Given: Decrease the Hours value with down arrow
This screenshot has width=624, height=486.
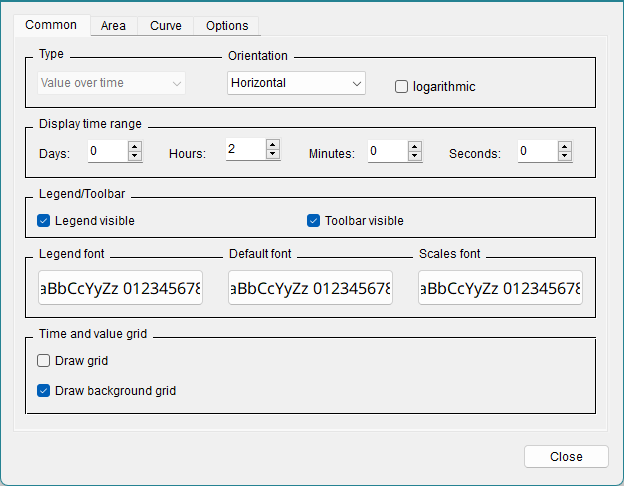Looking at the screenshot, I should click(x=272, y=154).
